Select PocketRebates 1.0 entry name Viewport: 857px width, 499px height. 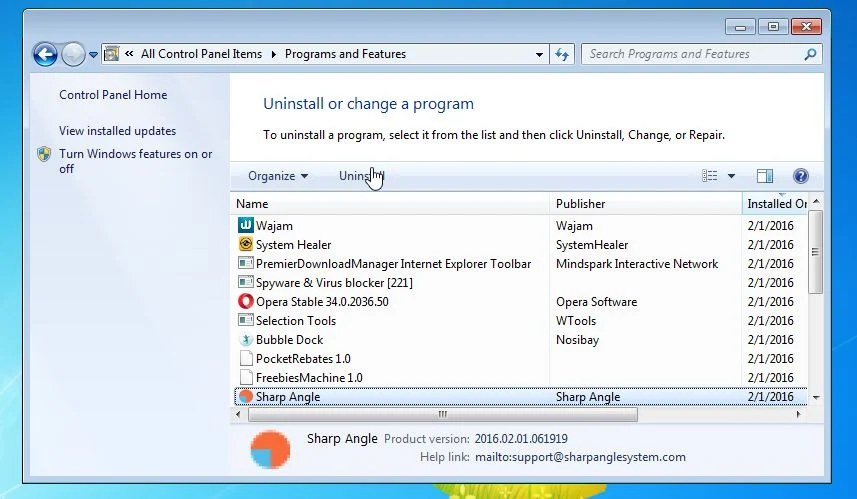[303, 359]
